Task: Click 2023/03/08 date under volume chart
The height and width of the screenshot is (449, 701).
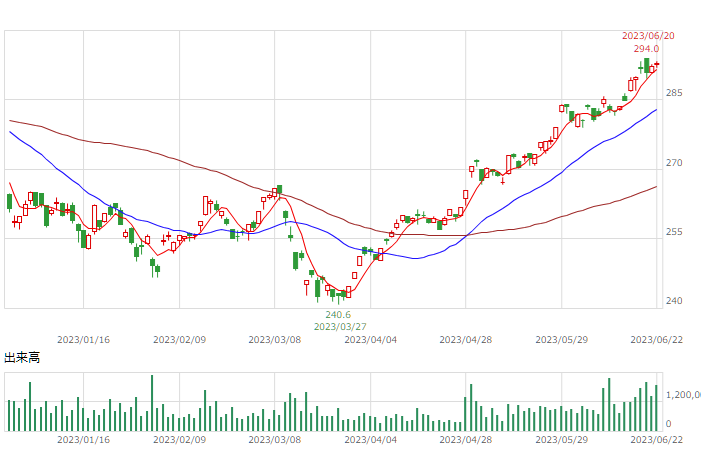Action: (274, 440)
